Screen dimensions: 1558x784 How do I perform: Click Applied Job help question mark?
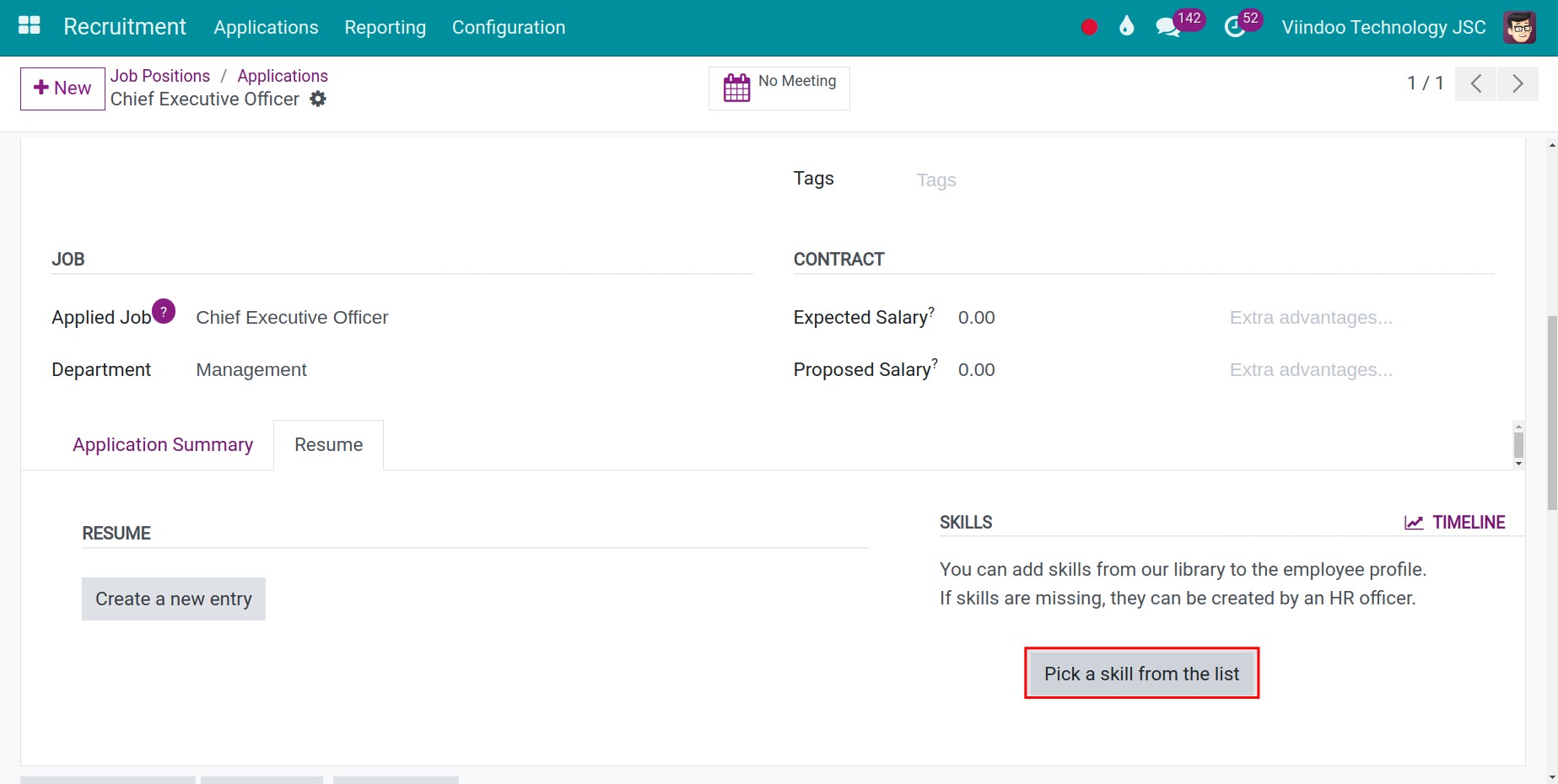click(164, 311)
